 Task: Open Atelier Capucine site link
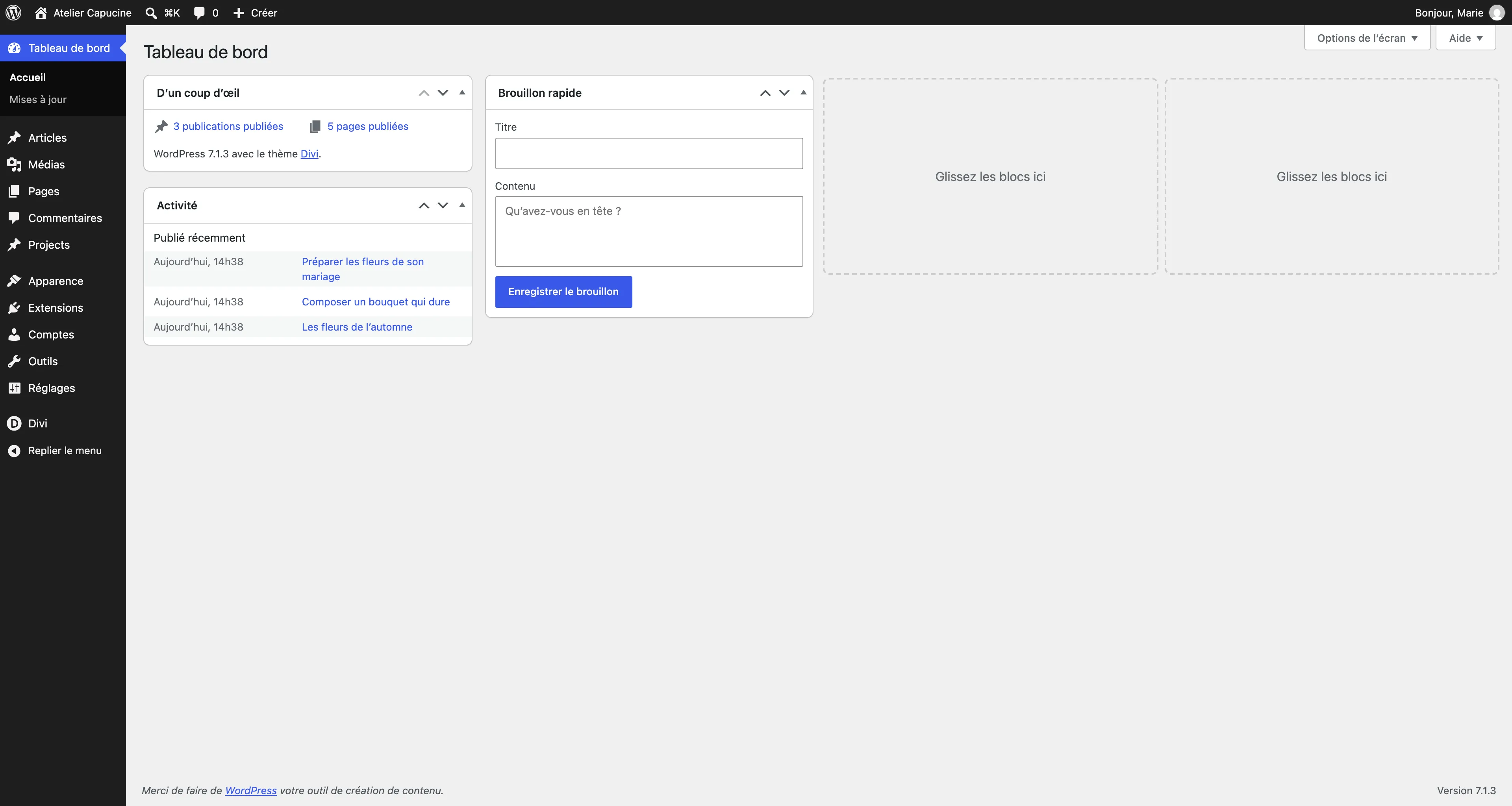83,13
